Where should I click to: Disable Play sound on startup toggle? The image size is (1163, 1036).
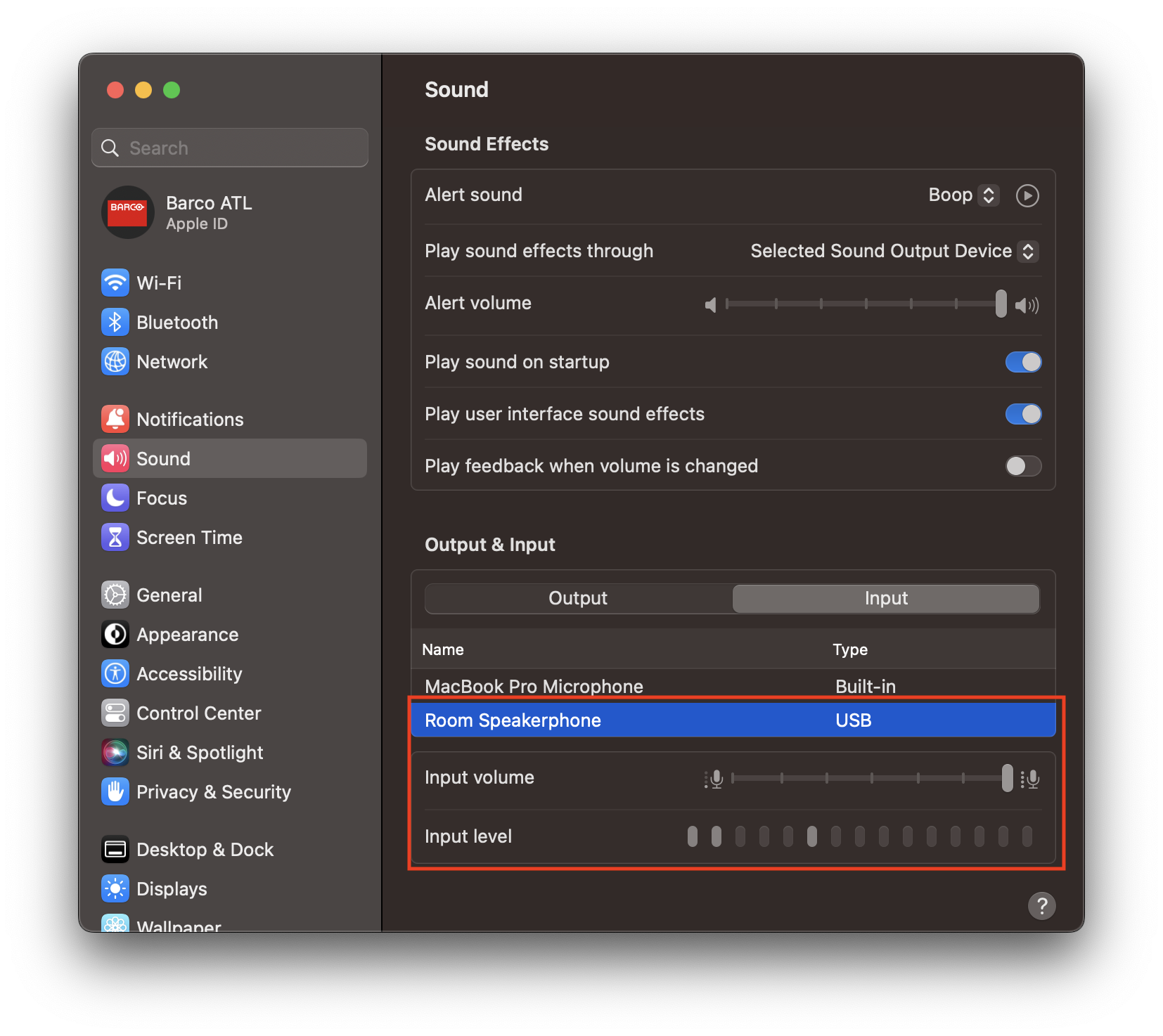pos(1023,362)
